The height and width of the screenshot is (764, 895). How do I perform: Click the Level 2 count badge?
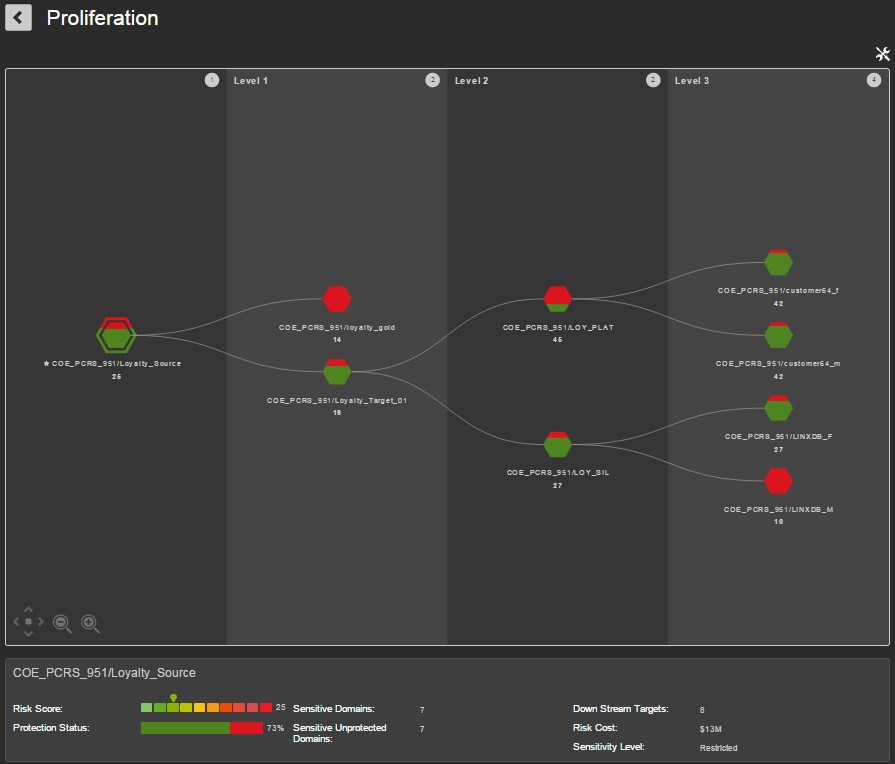[x=653, y=80]
